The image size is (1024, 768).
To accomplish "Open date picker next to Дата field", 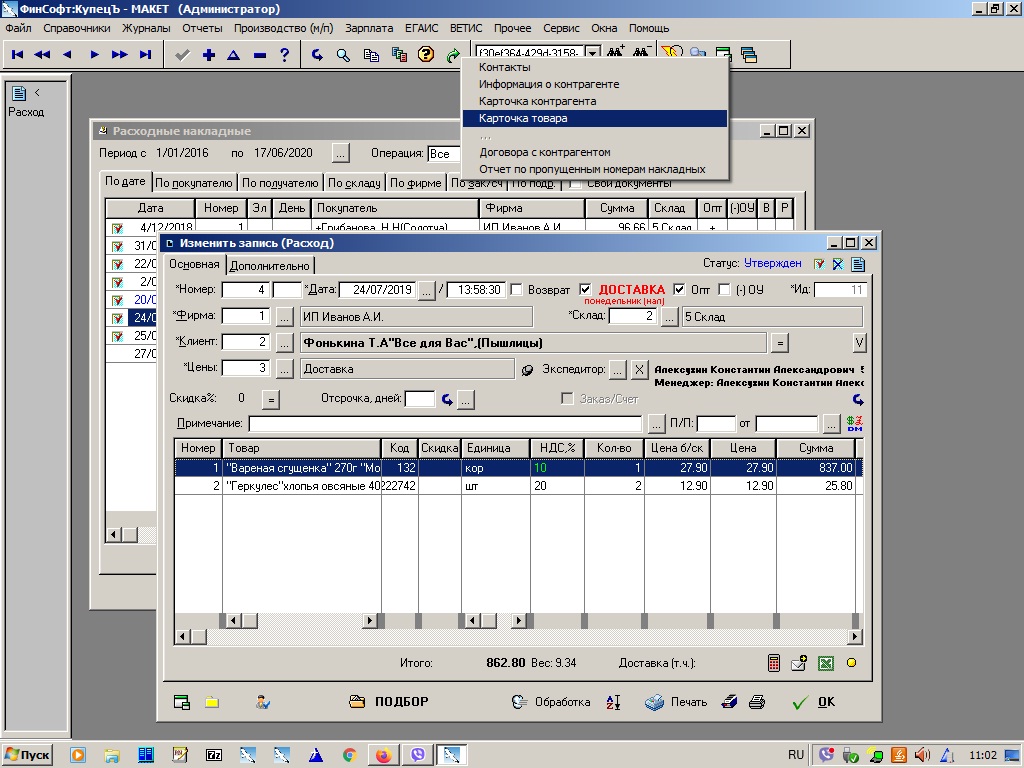I will tap(426, 290).
